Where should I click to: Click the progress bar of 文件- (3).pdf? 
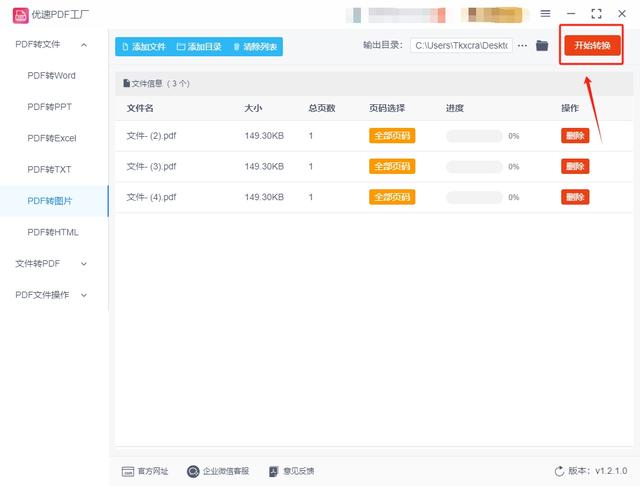click(474, 166)
